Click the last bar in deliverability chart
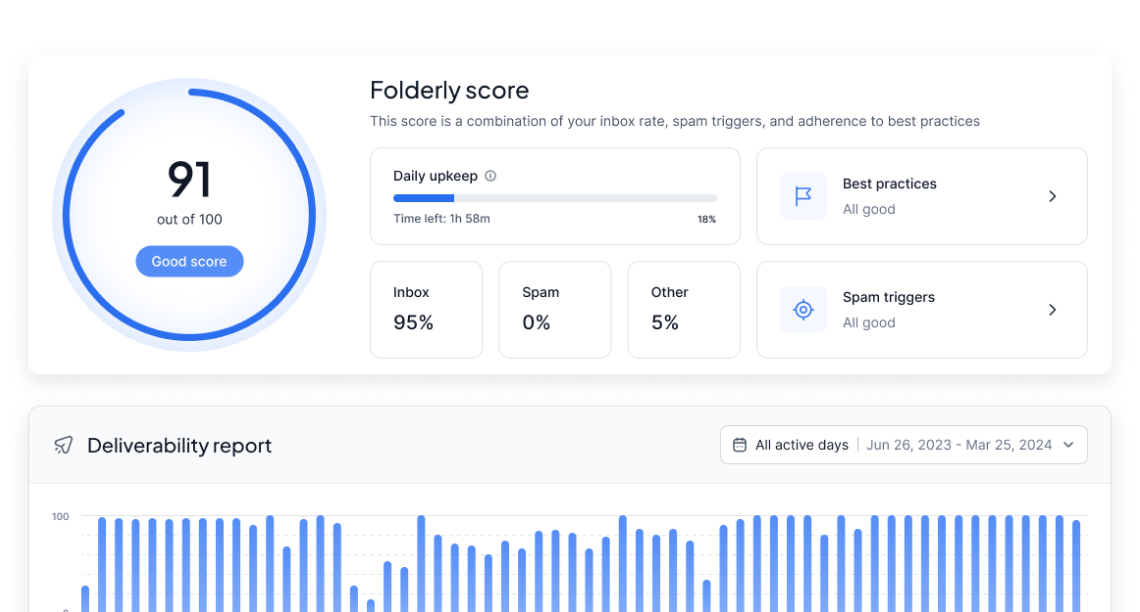This screenshot has width=1140, height=612. click(1076, 565)
